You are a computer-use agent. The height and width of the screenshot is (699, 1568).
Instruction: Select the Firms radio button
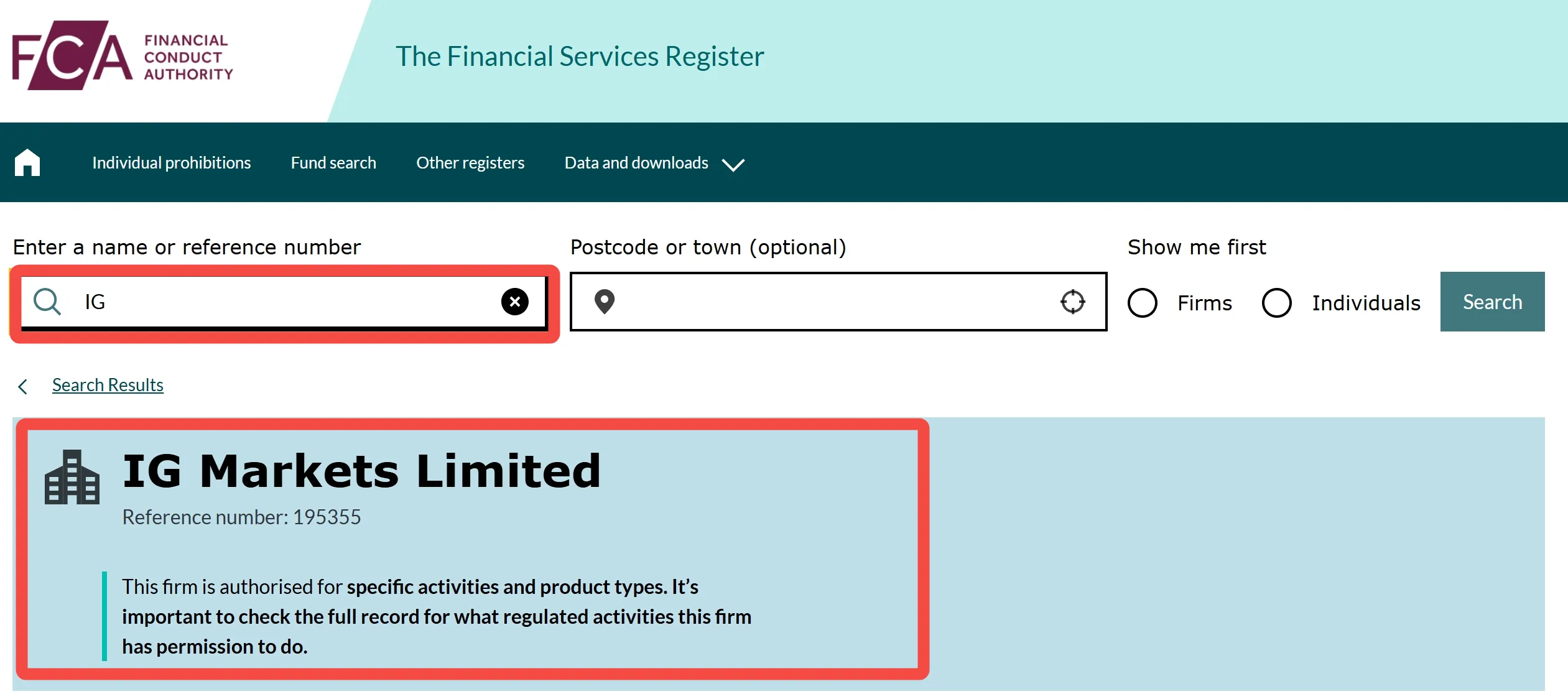tap(1143, 303)
